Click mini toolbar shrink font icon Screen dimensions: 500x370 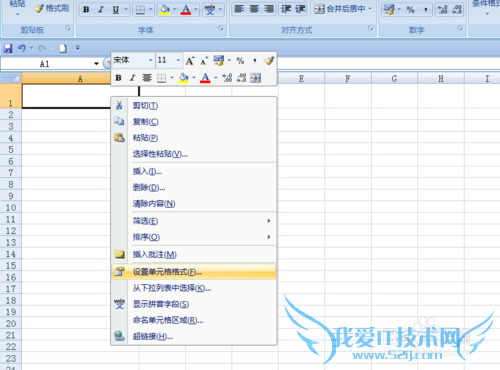pos(204,61)
